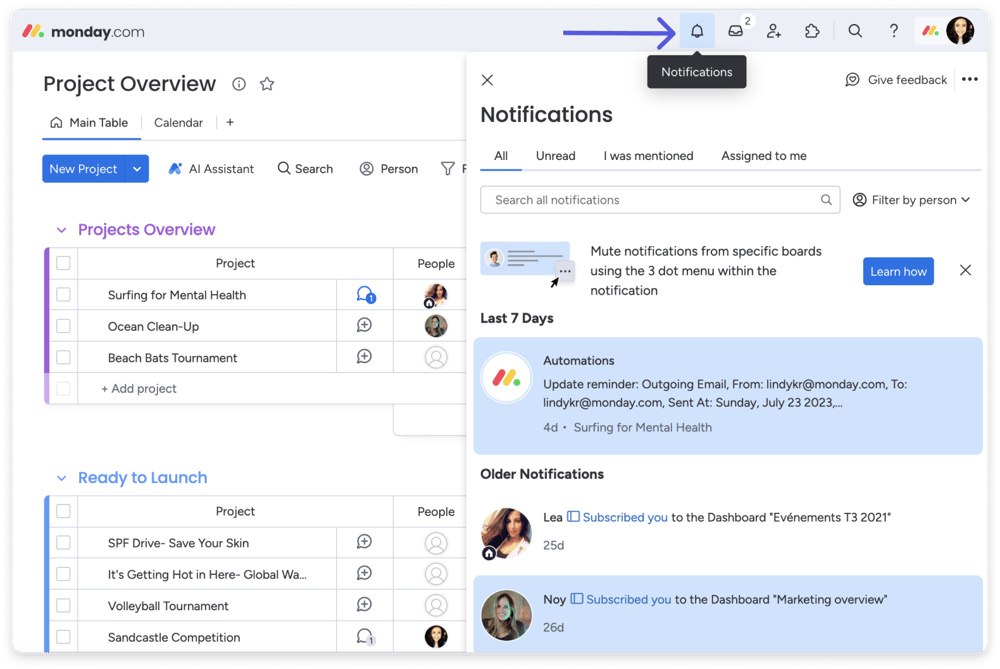This screenshot has height=669, width=1000.
Task: Open updates for Ocean Clean-Up row
Action: tap(365, 326)
